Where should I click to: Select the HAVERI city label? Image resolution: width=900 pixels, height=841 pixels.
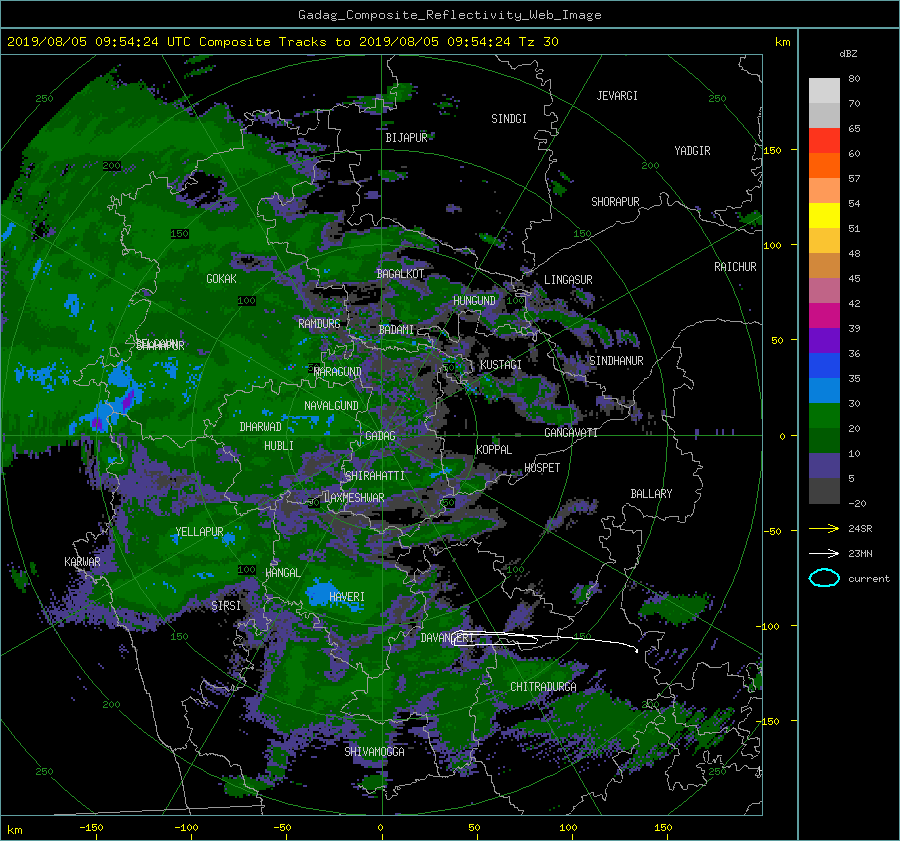pos(347,598)
